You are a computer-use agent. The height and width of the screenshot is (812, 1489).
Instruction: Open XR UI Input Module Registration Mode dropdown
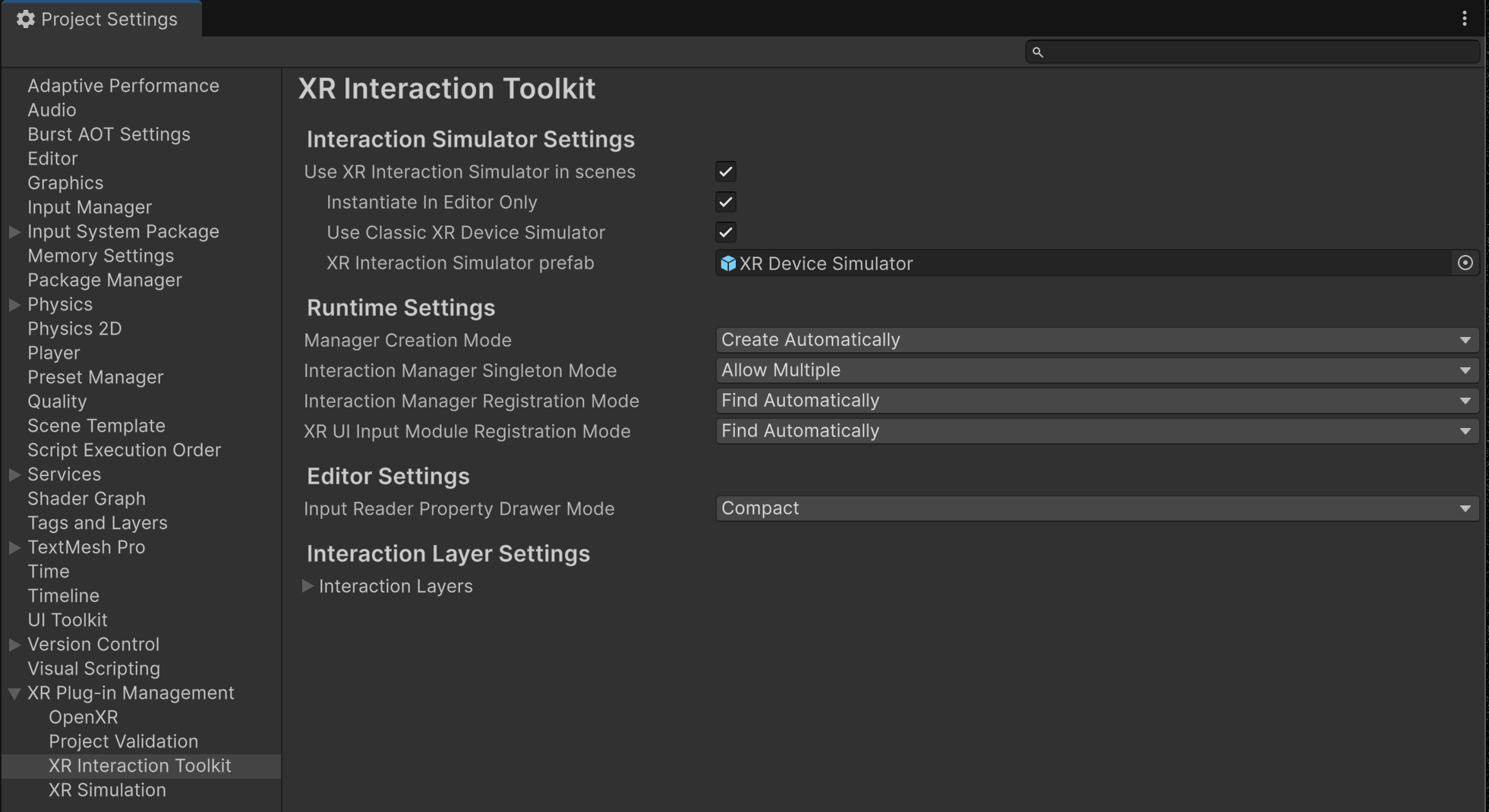(1097, 431)
